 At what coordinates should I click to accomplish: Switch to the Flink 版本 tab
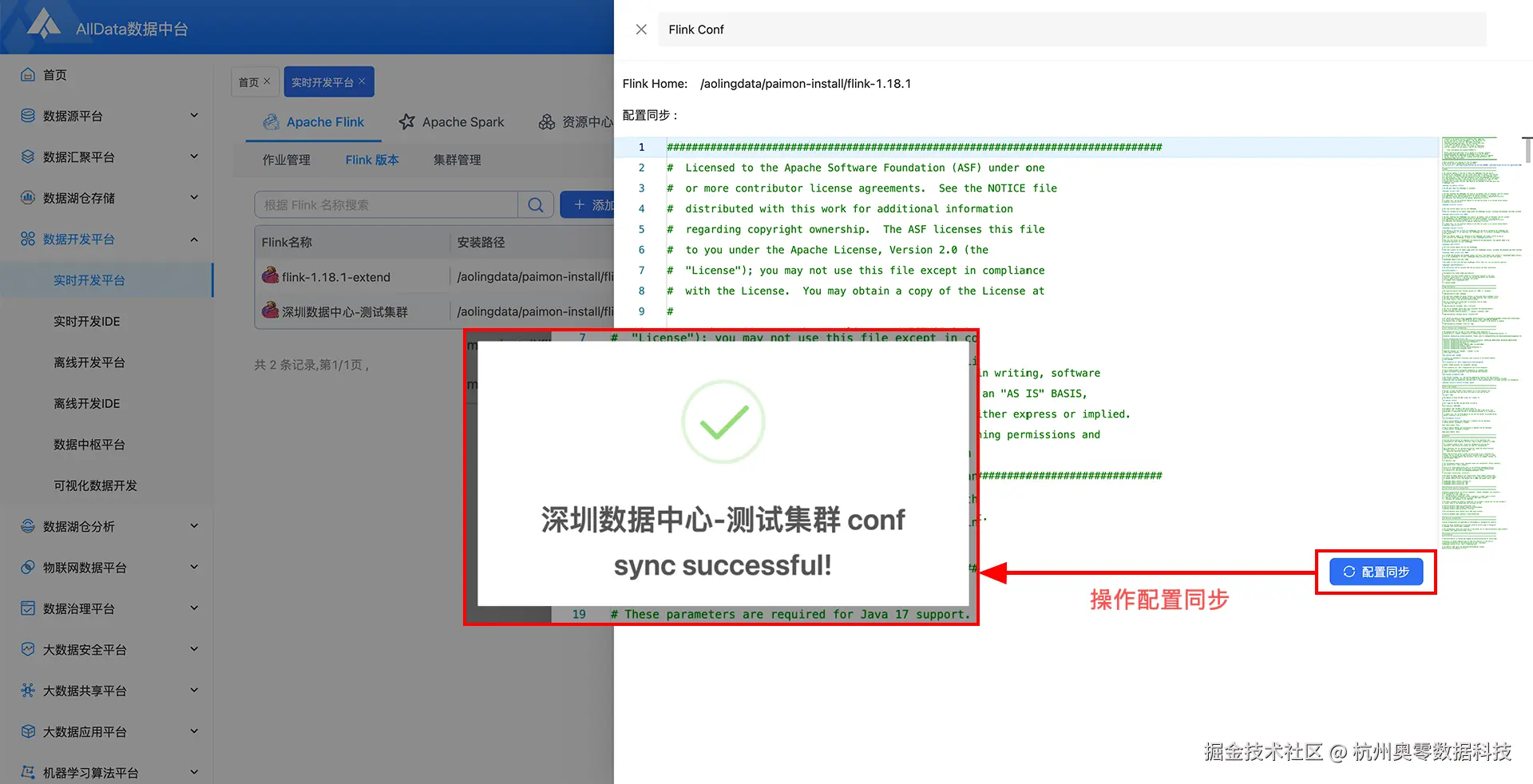coord(372,160)
